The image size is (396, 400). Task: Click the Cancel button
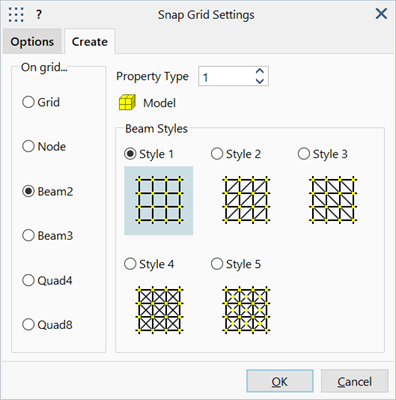click(354, 381)
